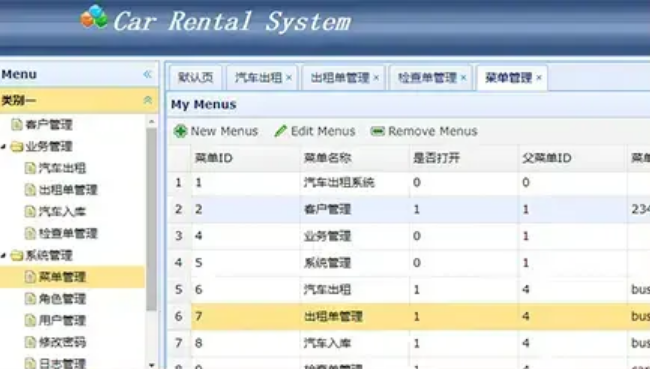Image resolution: width=650 pixels, height=369 pixels.
Task: Click the 系统管理 folder icon
Action: point(17,255)
